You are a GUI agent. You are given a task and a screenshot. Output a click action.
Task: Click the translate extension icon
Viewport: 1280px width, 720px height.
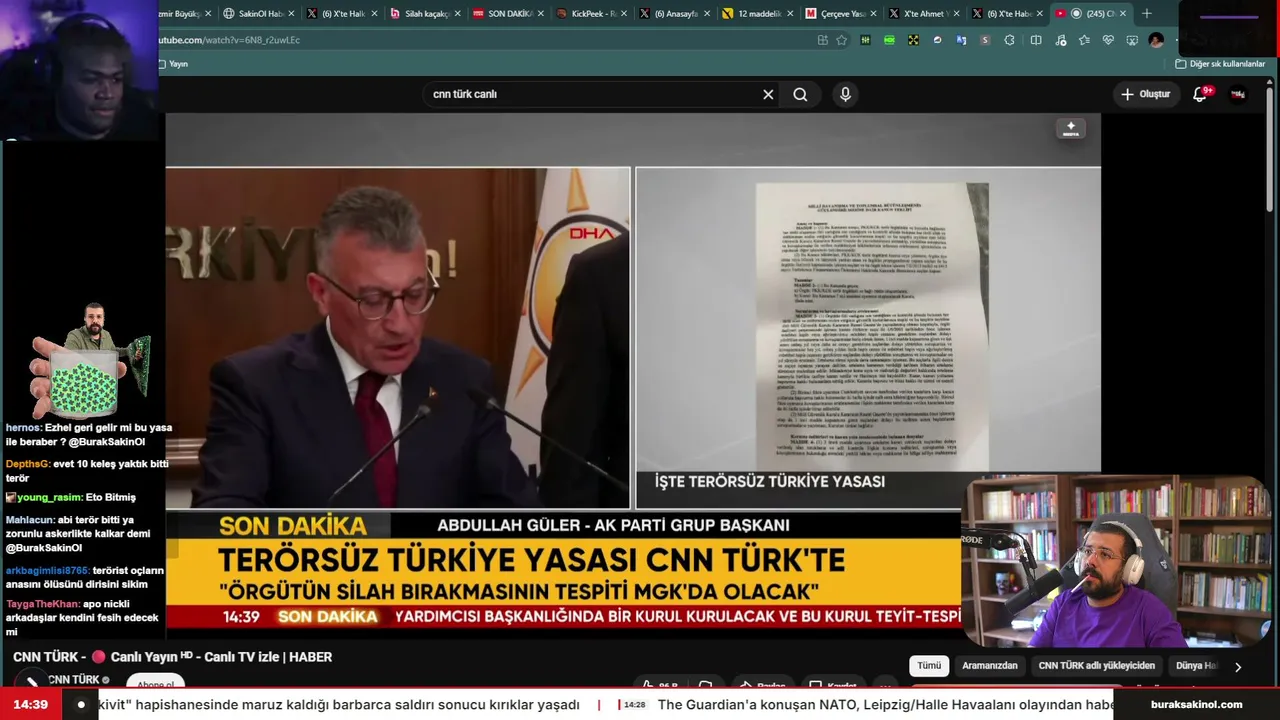[x=961, y=40]
